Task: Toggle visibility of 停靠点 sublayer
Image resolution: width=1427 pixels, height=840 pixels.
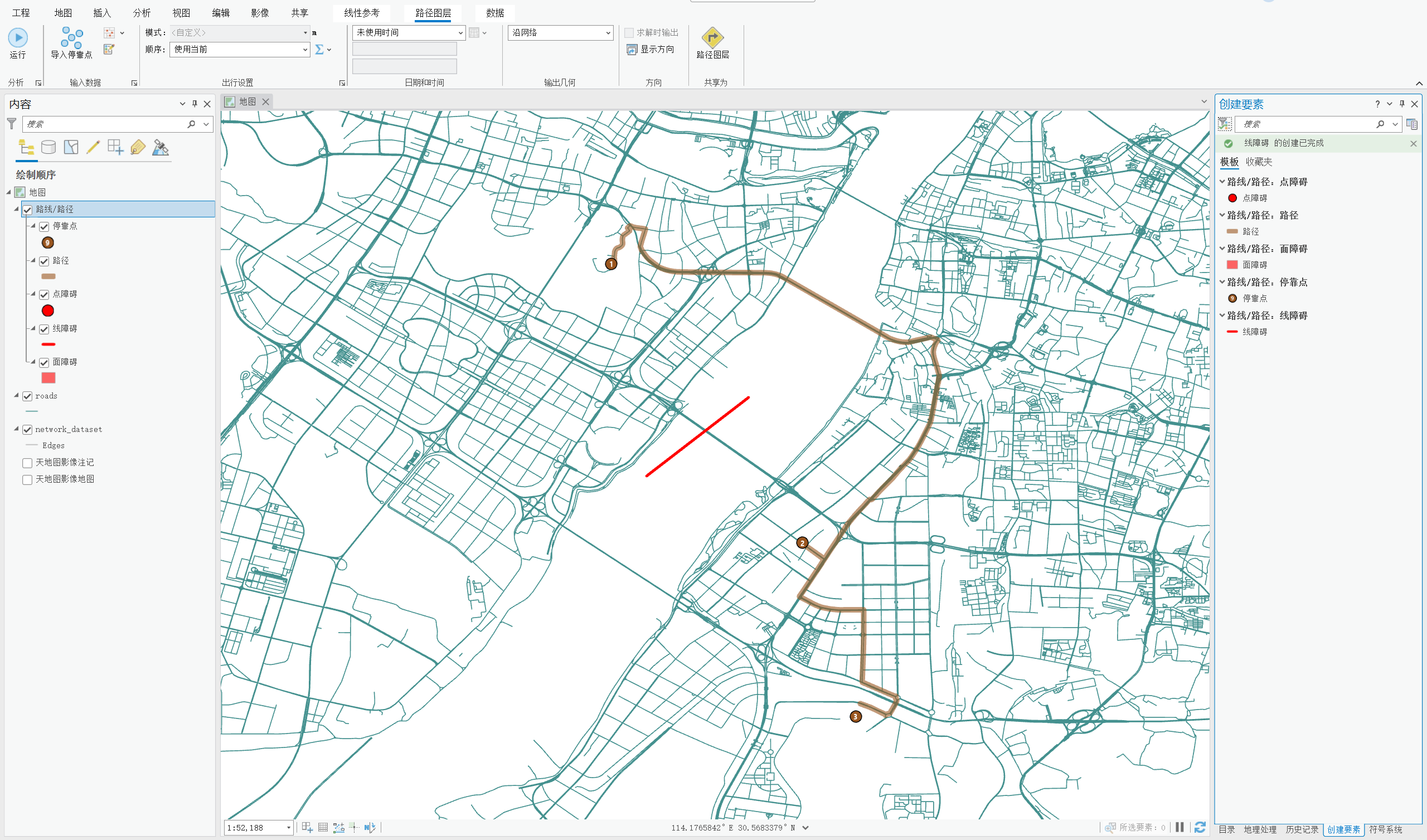Action: (44, 226)
